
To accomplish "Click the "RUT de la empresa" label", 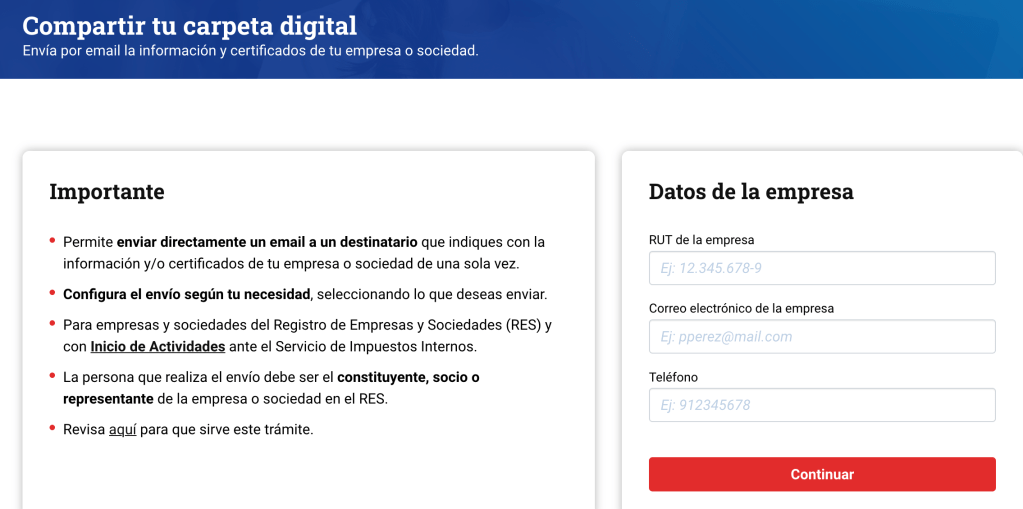I will coord(701,240).
